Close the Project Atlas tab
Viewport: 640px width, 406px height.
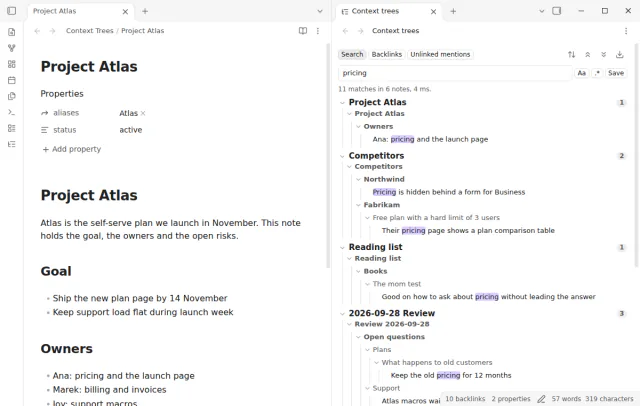point(125,12)
